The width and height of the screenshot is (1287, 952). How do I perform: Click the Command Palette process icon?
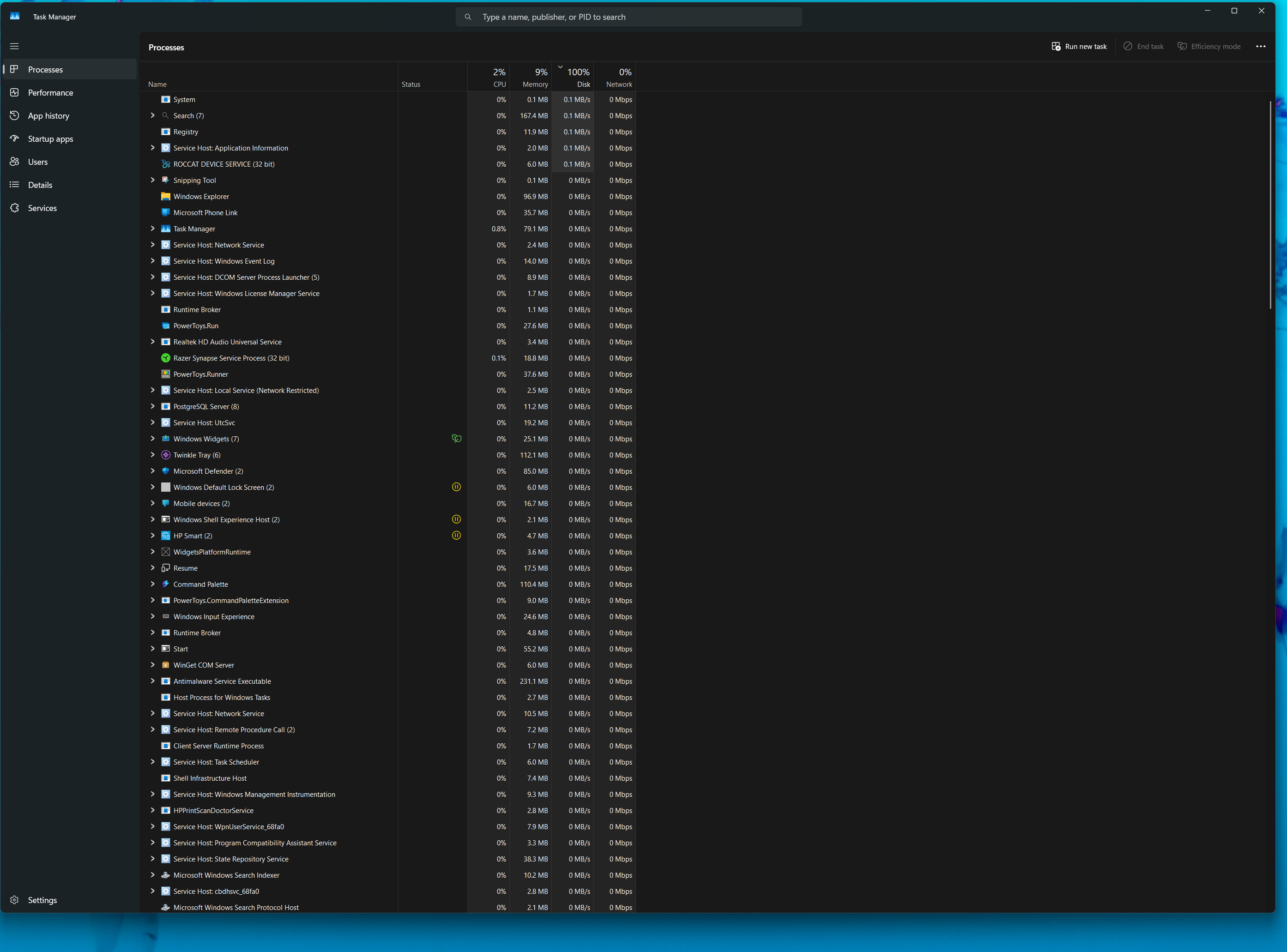coord(165,584)
